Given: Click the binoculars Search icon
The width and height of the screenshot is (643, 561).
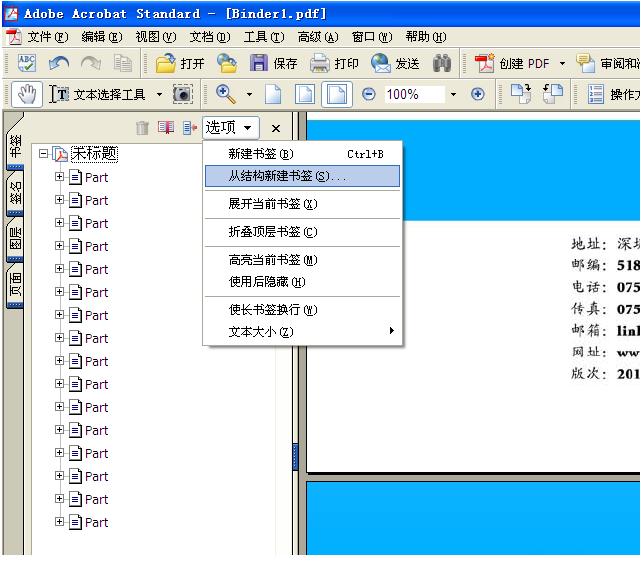Looking at the screenshot, I should [x=442, y=63].
